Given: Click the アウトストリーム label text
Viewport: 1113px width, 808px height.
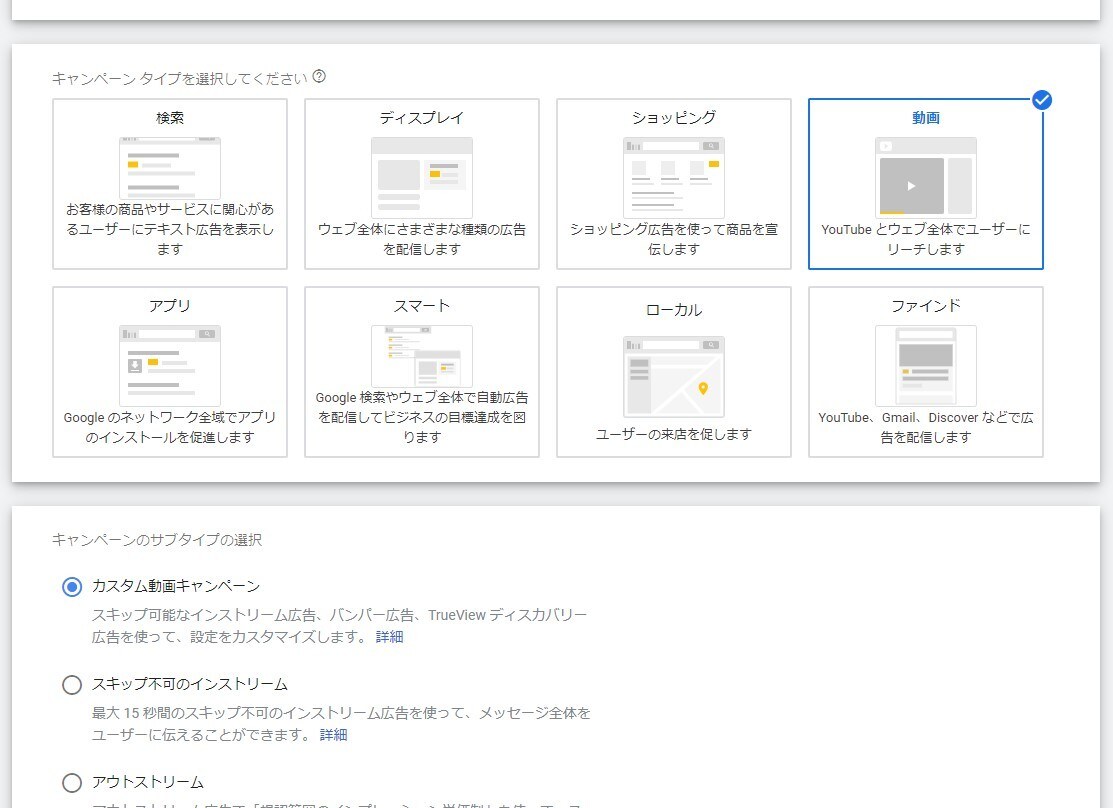Looking at the screenshot, I should pos(148,782).
